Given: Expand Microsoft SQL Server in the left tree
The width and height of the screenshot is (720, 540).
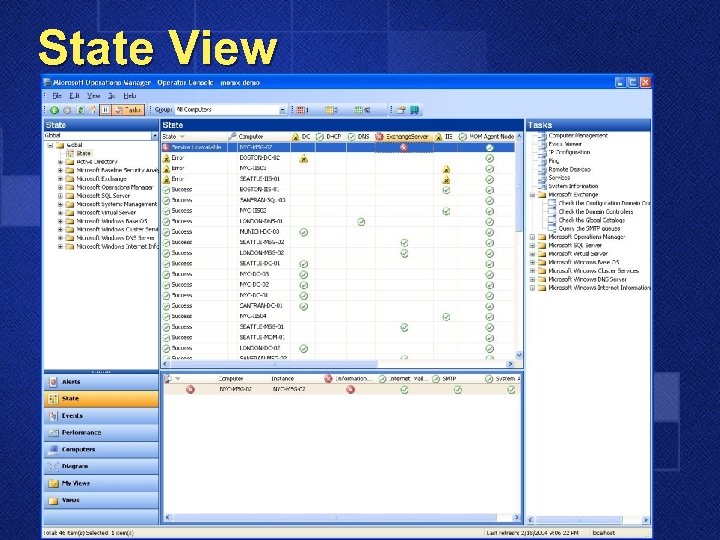Looking at the screenshot, I should tap(60, 196).
